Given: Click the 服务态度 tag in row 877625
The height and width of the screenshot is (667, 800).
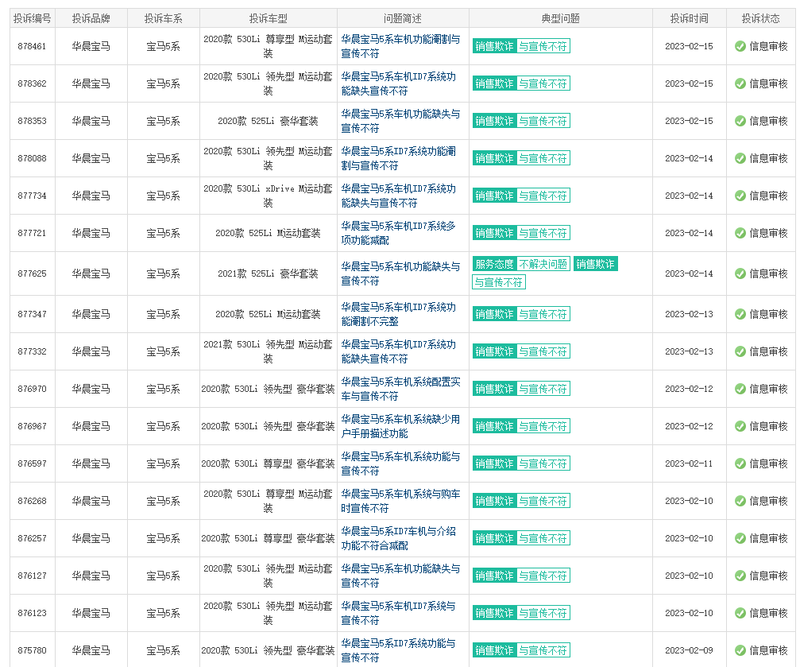Looking at the screenshot, I should click(x=494, y=264).
